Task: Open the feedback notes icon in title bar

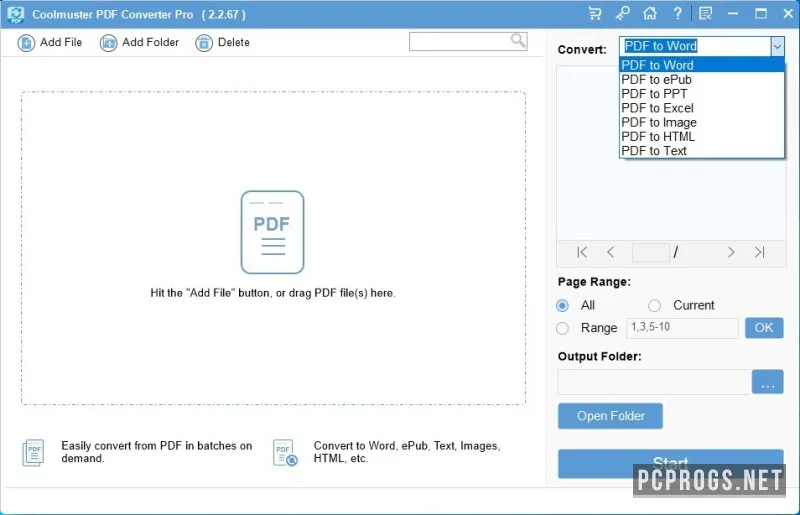Action: pyautogui.click(x=705, y=13)
